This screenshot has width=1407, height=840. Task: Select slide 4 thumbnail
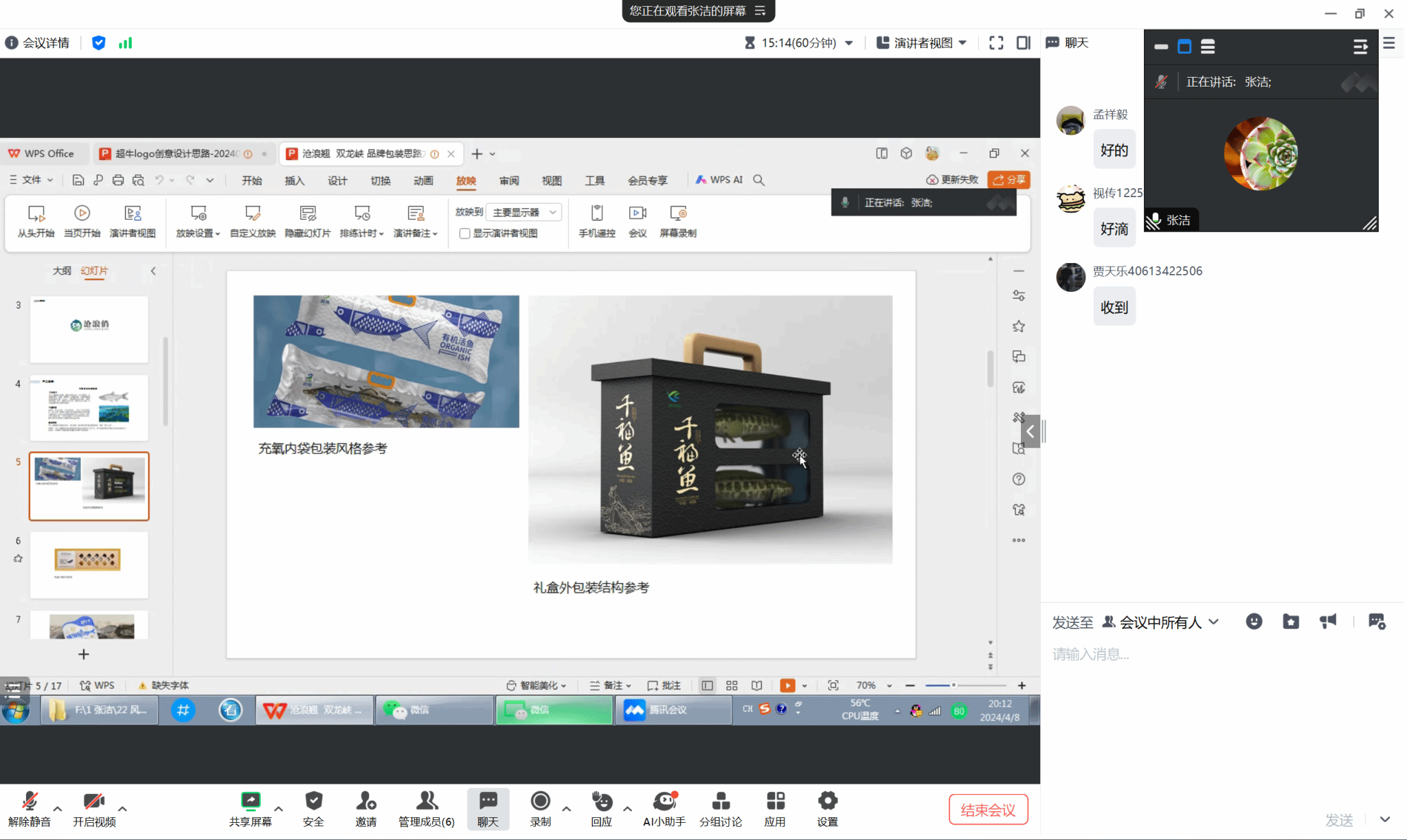coord(89,407)
